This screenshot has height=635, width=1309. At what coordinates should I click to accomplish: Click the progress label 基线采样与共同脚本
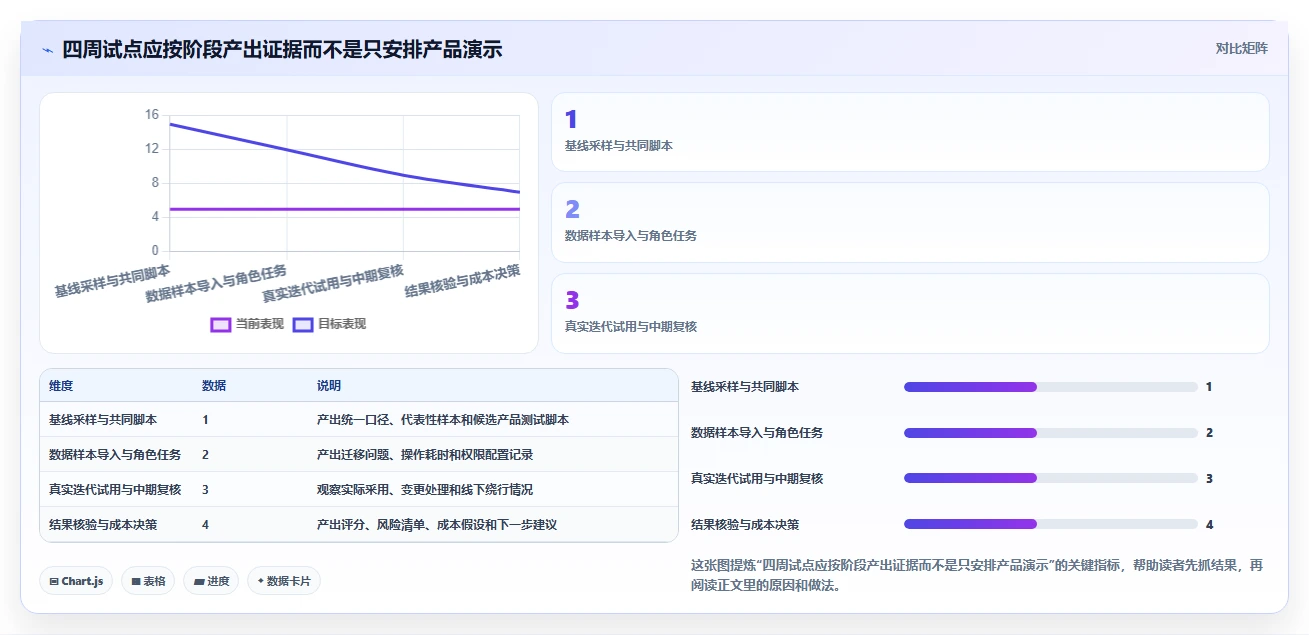[745, 387]
